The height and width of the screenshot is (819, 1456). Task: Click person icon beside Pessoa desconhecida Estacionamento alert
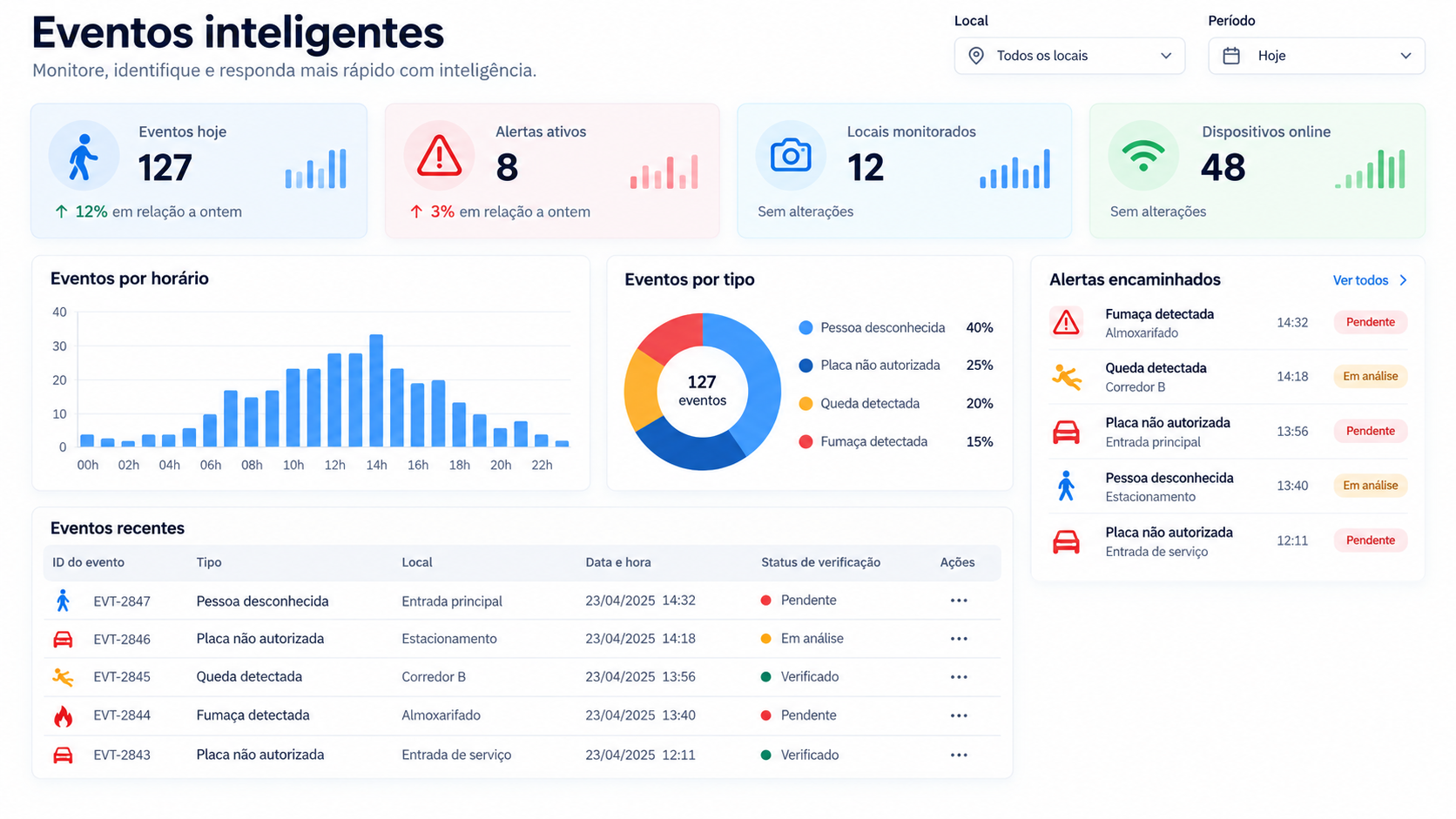tap(1066, 486)
